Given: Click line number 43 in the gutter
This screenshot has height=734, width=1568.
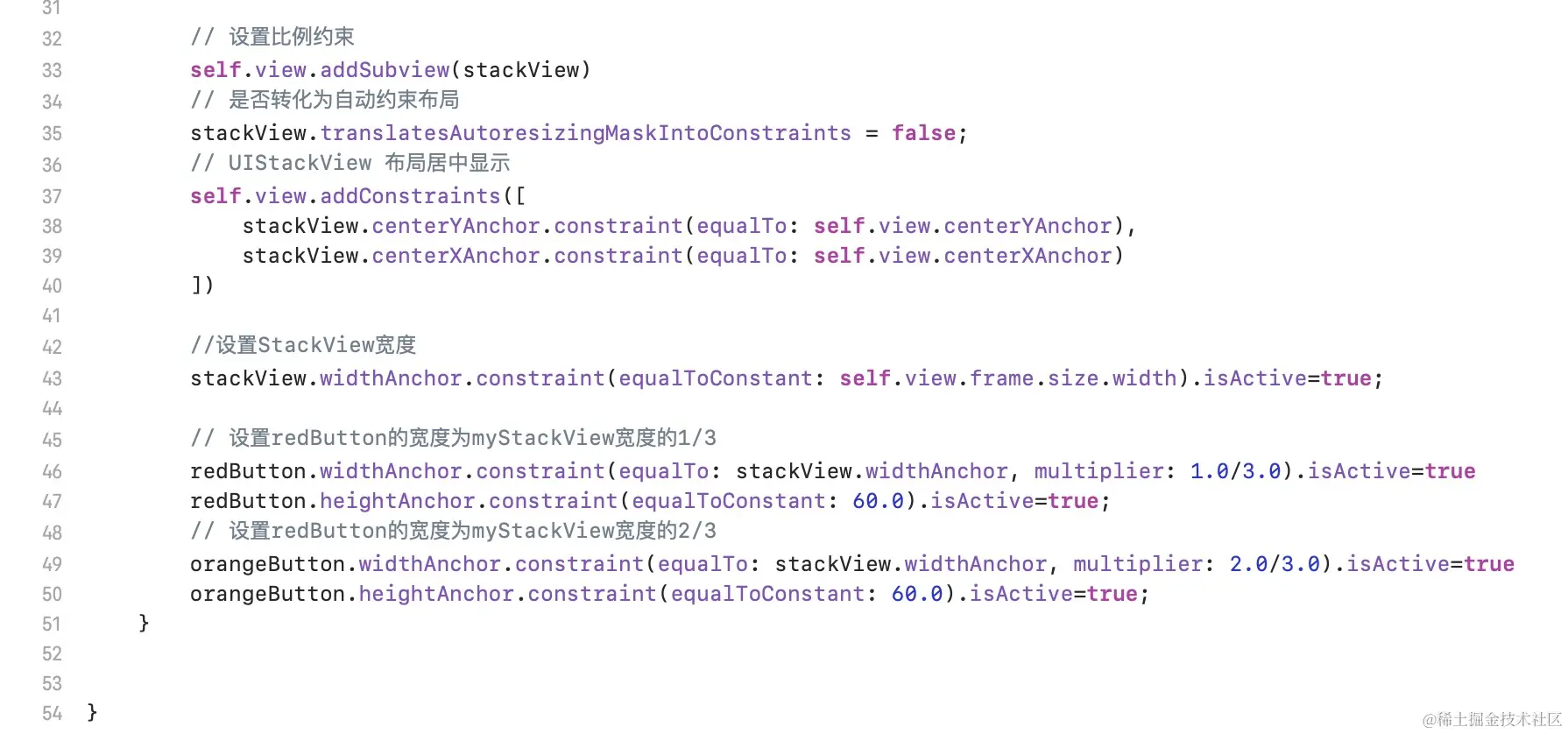Looking at the screenshot, I should pos(52,378).
